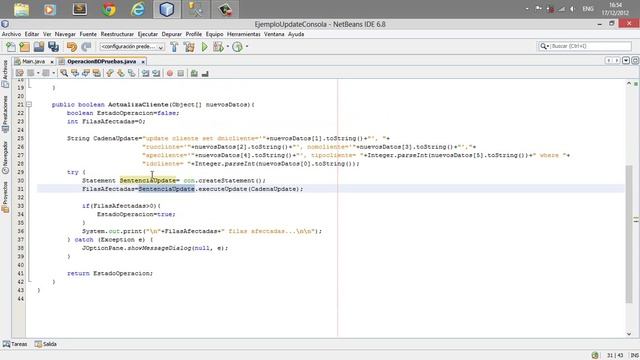Screen dimensions: 640x360
Task: Open the Profile project dropdown arrow
Action: pyautogui.click(x=247, y=47)
